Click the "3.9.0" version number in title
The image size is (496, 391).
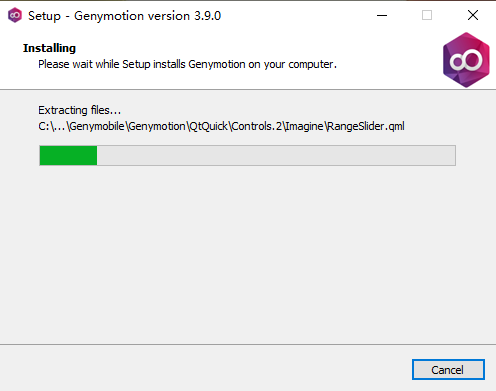[208, 16]
